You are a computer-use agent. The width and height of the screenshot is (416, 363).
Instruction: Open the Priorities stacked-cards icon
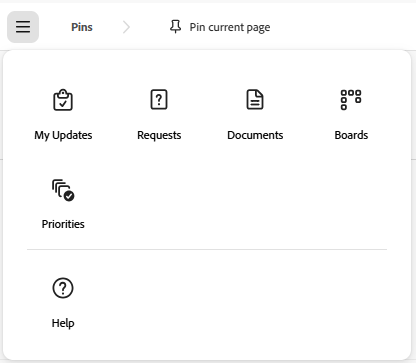[63, 190]
